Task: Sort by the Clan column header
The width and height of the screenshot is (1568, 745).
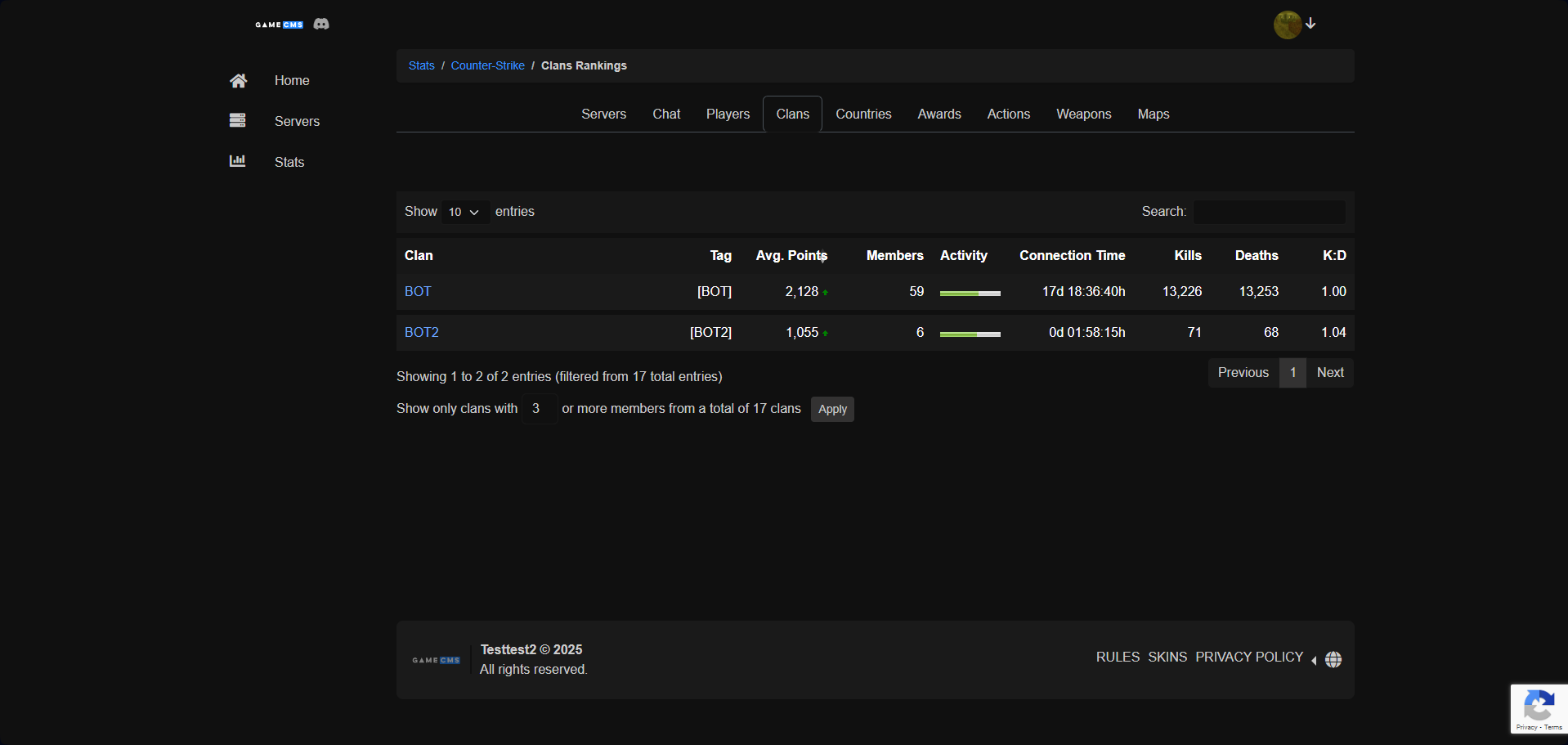Action: 419,255
